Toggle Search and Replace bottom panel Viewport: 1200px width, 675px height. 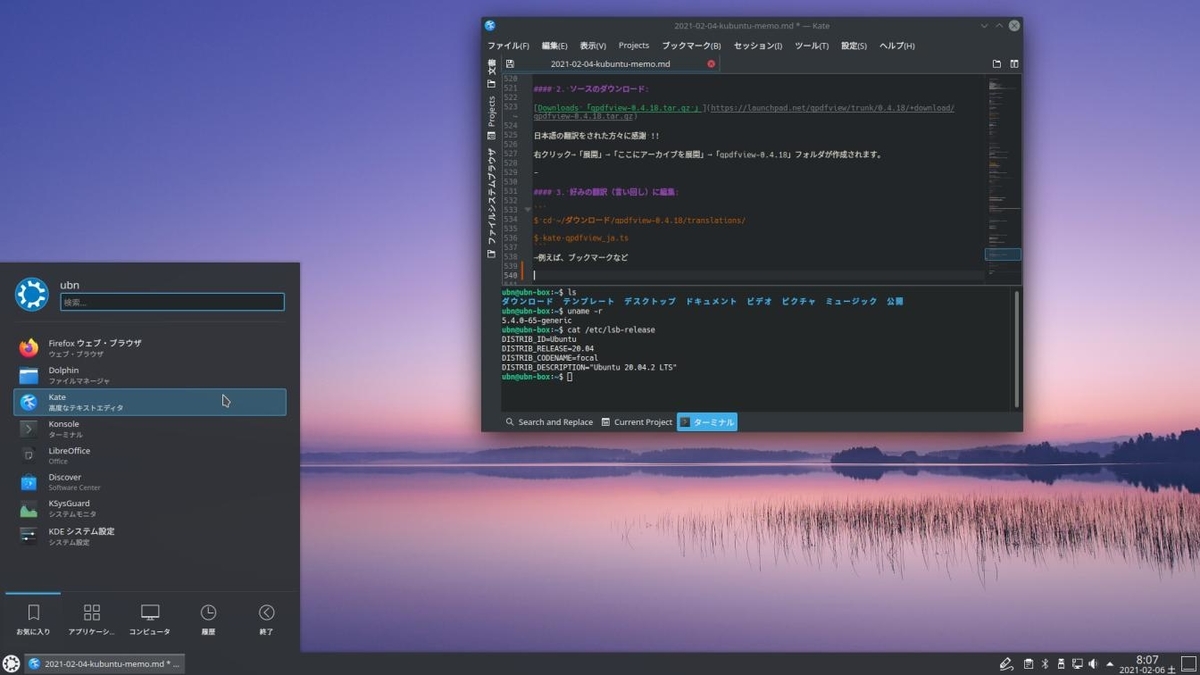coord(549,422)
